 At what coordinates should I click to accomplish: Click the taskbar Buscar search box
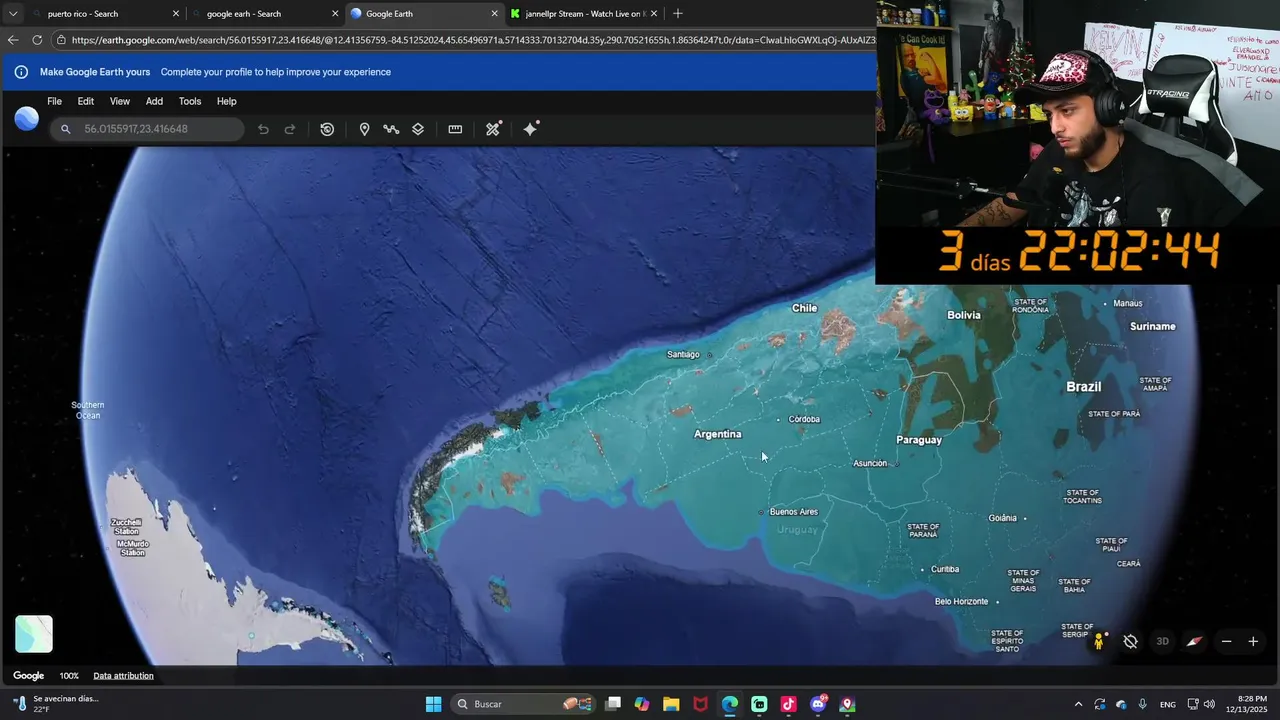(522, 704)
